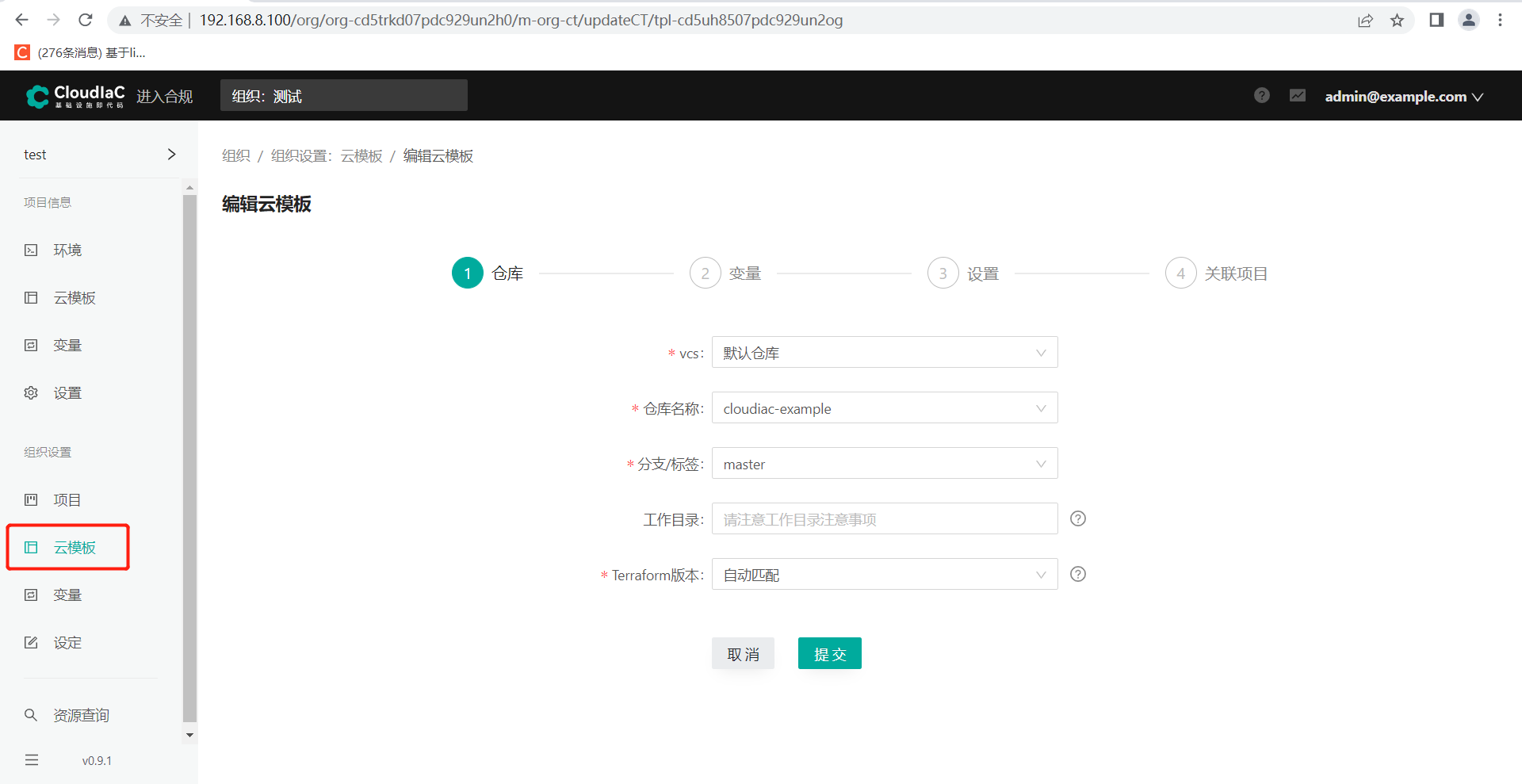The width and height of the screenshot is (1522, 784).
Task: Open 设置 via the gear icon
Action: click(30, 392)
